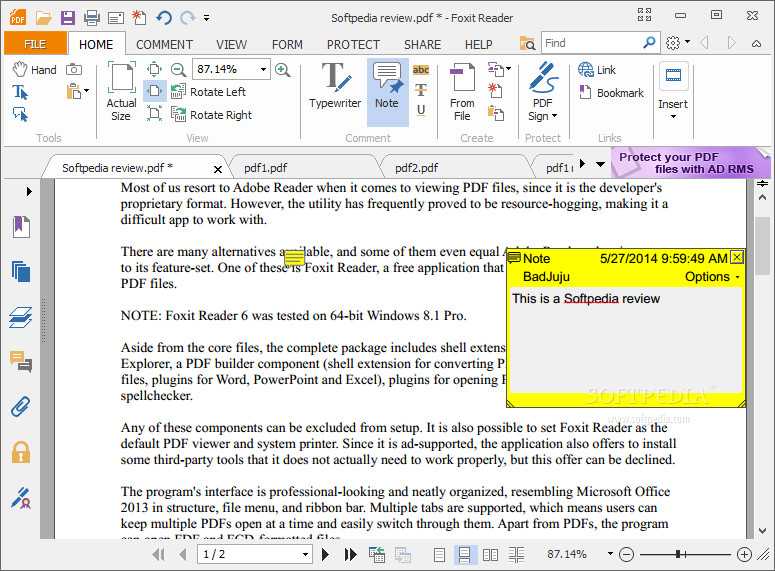
Task: Select the strikeout text tool
Action: 421,90
